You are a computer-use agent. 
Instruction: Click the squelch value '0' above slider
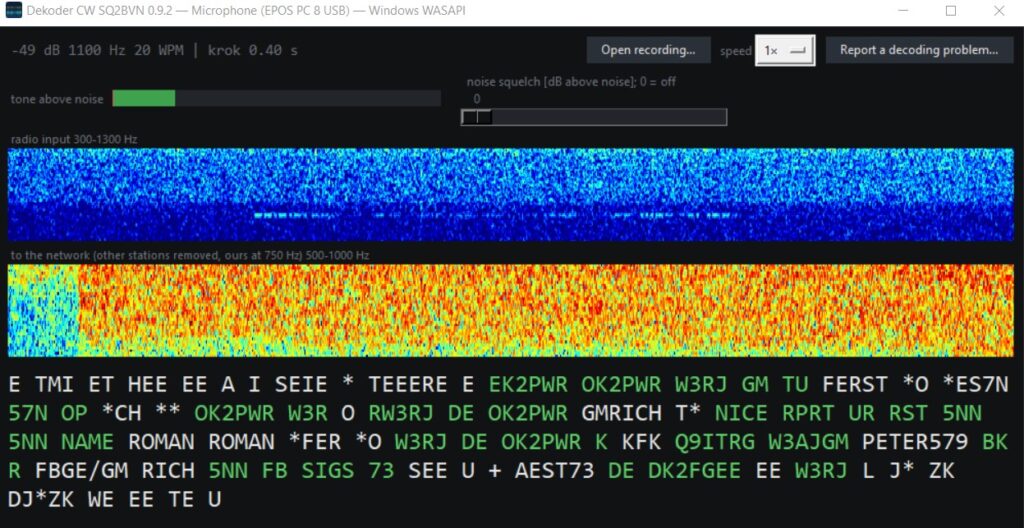click(x=477, y=99)
